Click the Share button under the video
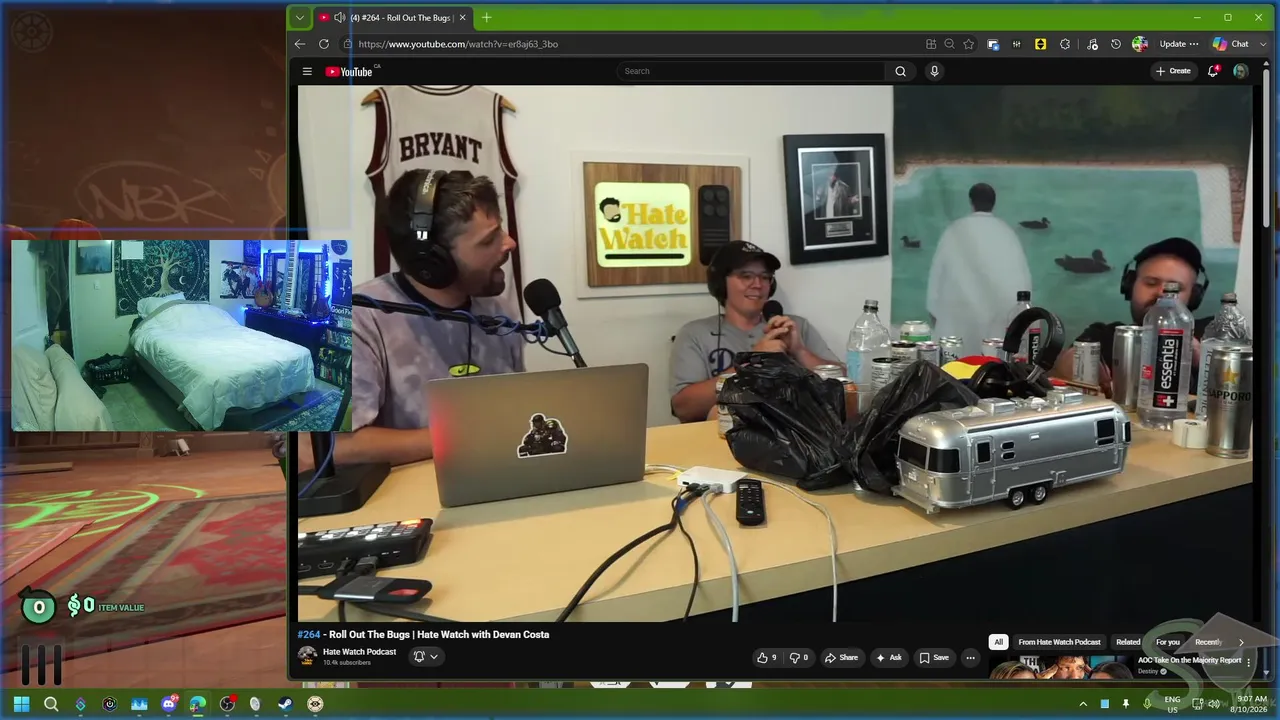The width and height of the screenshot is (1280, 720). point(841,658)
